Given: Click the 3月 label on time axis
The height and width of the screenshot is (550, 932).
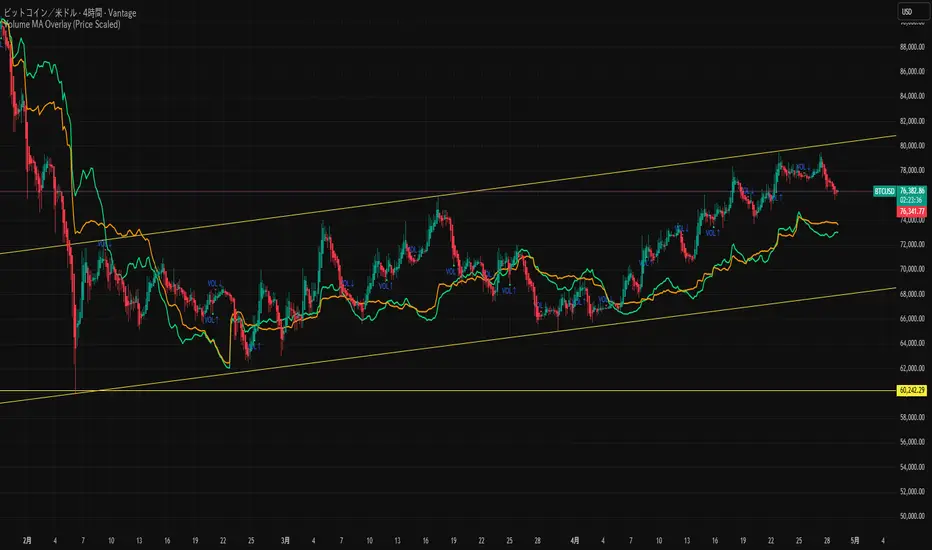Looking at the screenshot, I should coord(285,540).
